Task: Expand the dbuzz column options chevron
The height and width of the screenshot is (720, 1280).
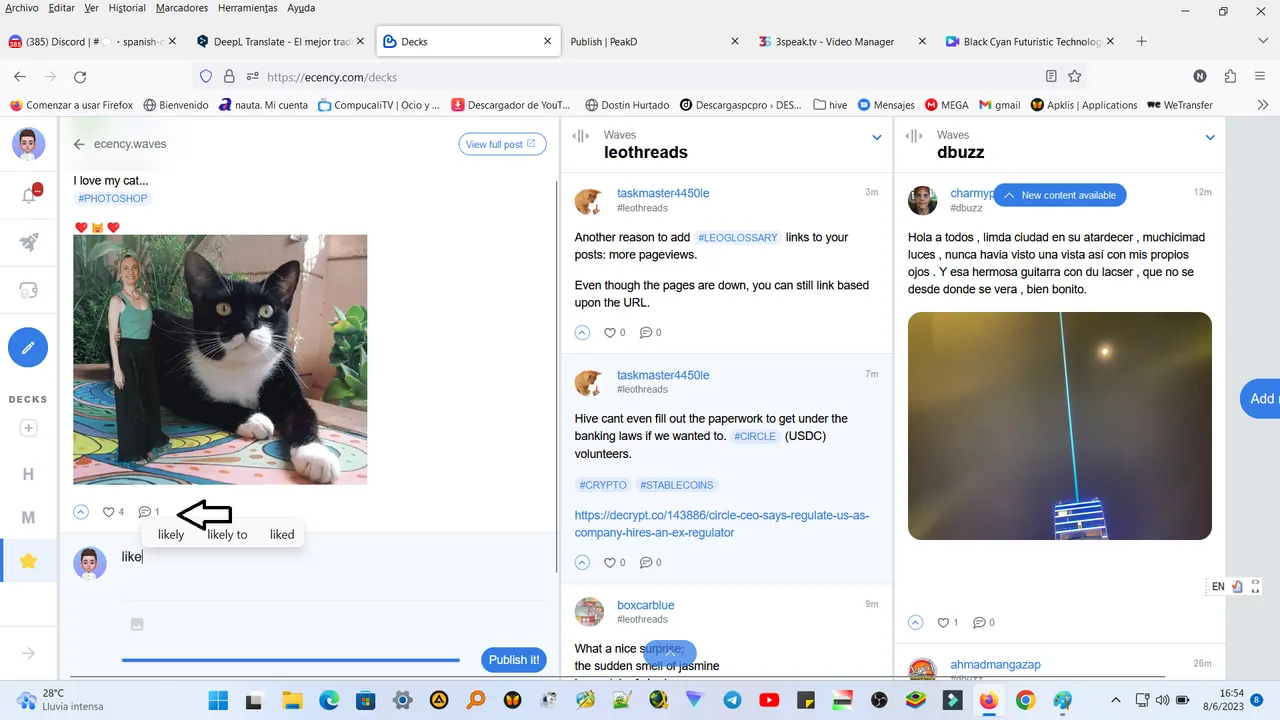Action: tap(1210, 138)
